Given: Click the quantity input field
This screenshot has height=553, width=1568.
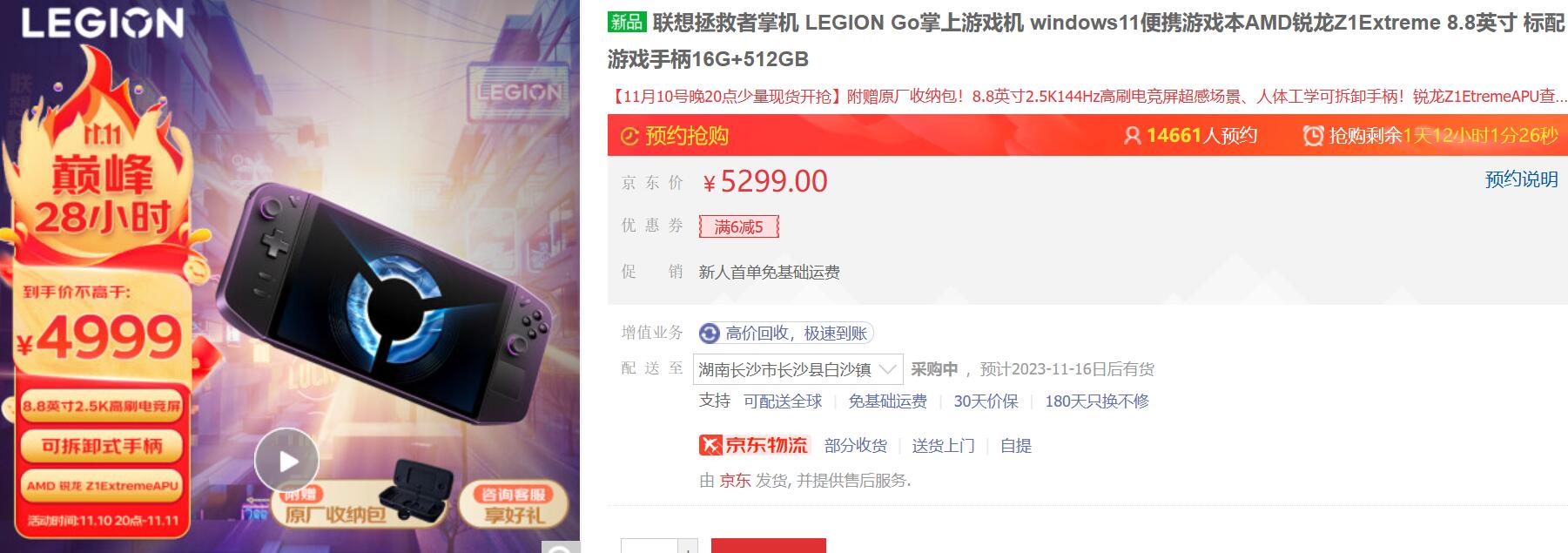Looking at the screenshot, I should (x=649, y=546).
